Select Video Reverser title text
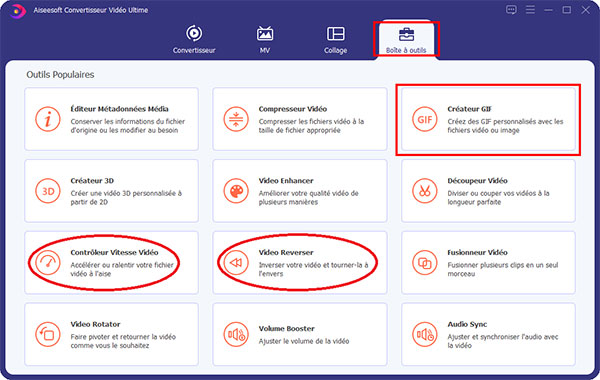600x380 pixels. click(286, 253)
